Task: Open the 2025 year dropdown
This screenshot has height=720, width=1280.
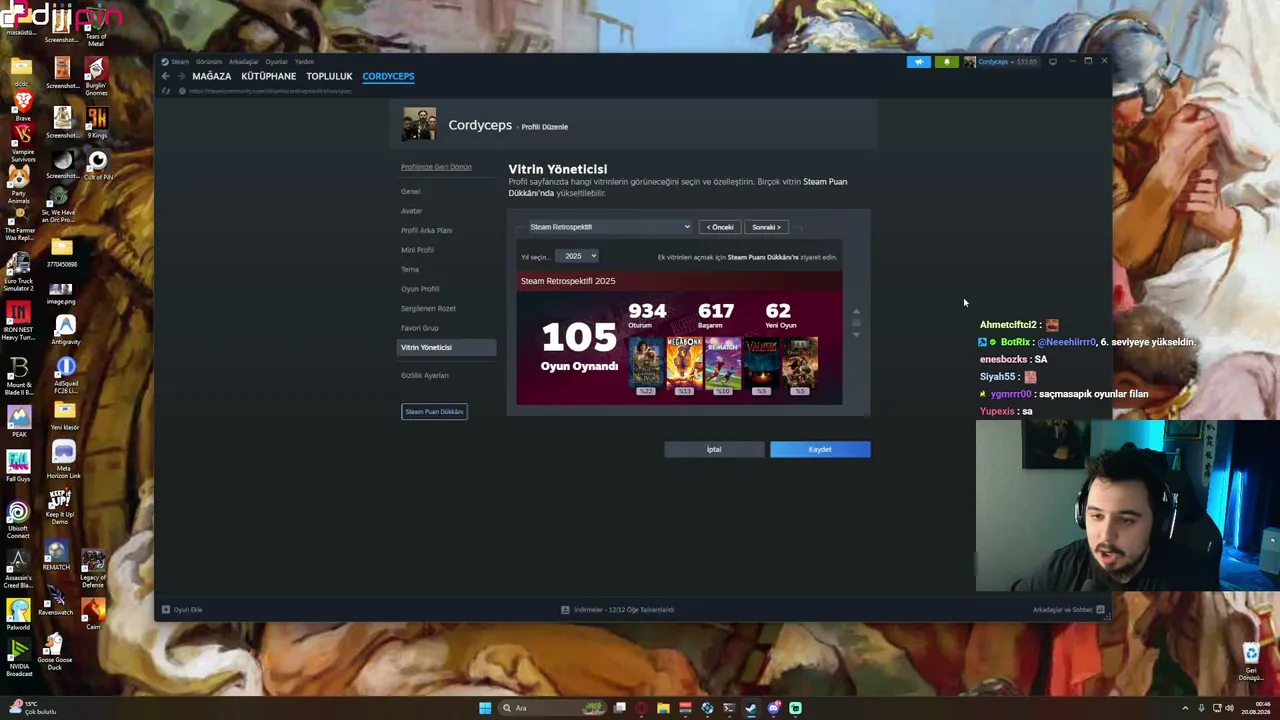Action: [x=579, y=256]
